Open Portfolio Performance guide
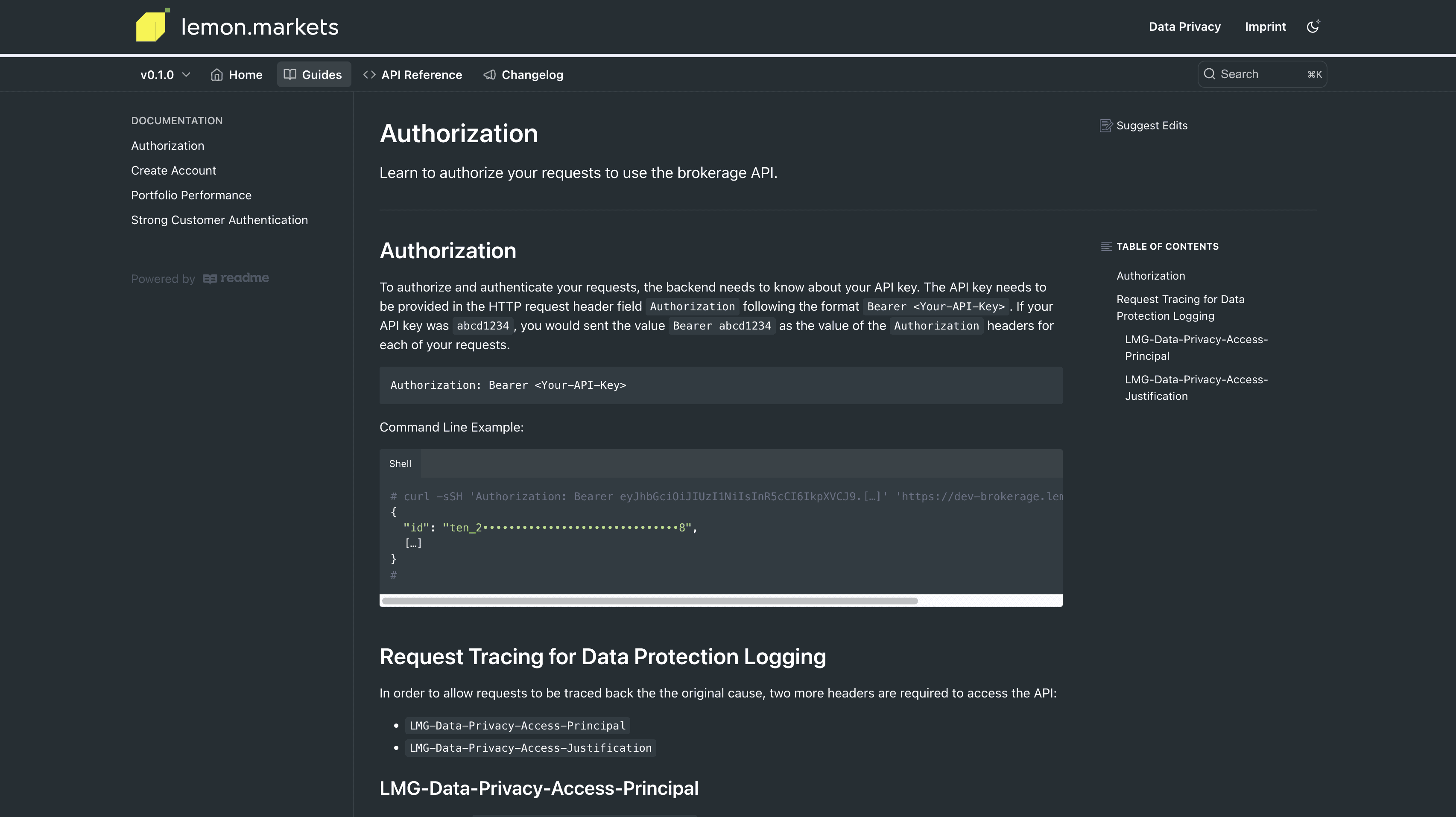The image size is (1456, 817). click(x=191, y=195)
